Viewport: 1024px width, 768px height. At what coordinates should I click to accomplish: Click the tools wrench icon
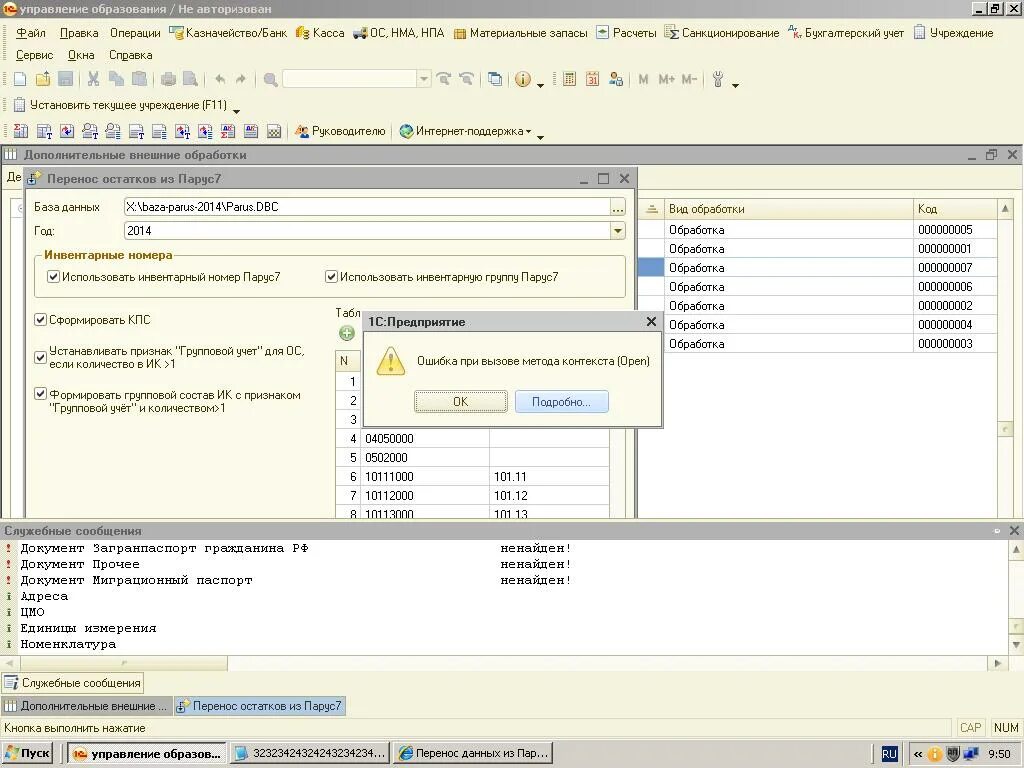[718, 79]
